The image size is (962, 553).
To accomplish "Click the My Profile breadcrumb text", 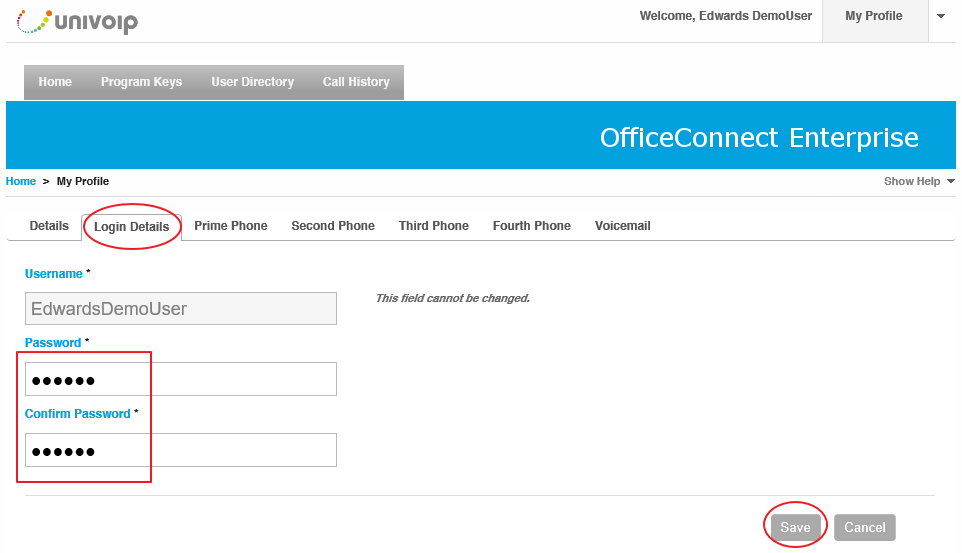I will (83, 181).
